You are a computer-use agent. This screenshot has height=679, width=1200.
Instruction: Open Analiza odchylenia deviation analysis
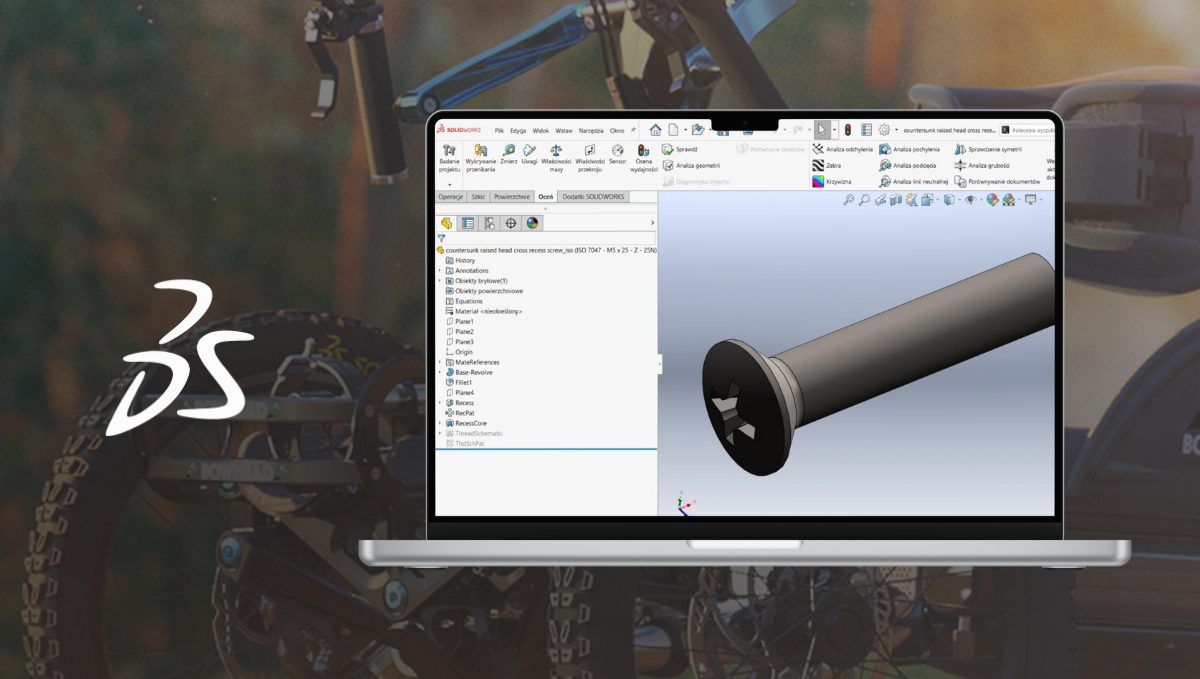click(x=842, y=149)
